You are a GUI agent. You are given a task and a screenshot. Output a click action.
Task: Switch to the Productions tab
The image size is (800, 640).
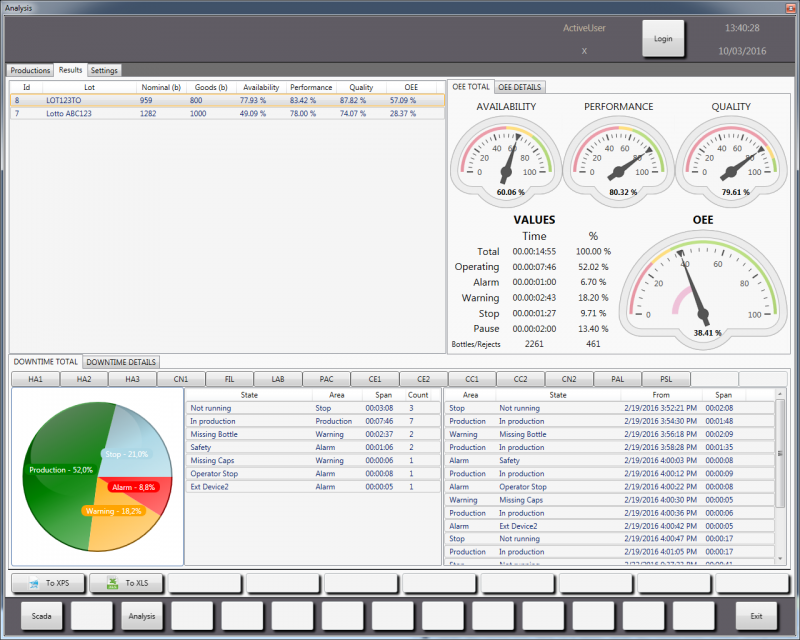[30, 71]
